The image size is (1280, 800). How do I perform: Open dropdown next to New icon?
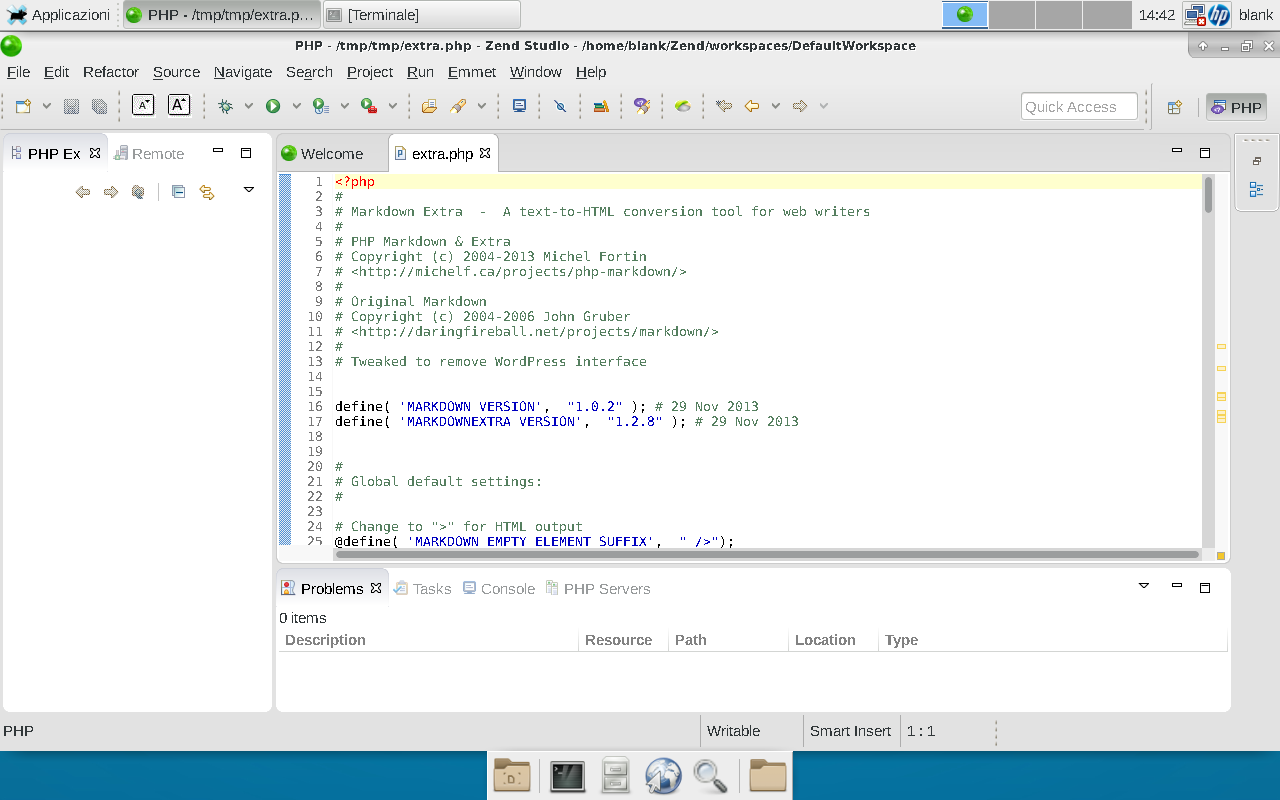click(x=46, y=106)
